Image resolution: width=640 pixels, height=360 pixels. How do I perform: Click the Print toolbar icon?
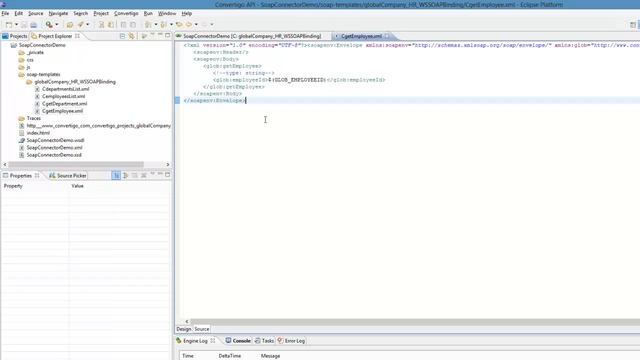click(x=33, y=25)
